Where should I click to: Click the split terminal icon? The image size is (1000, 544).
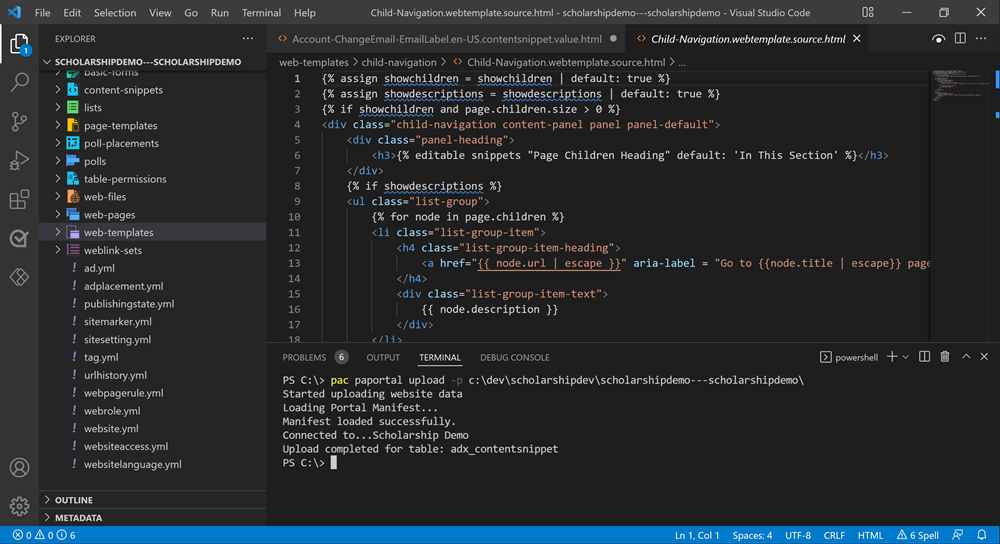925,357
